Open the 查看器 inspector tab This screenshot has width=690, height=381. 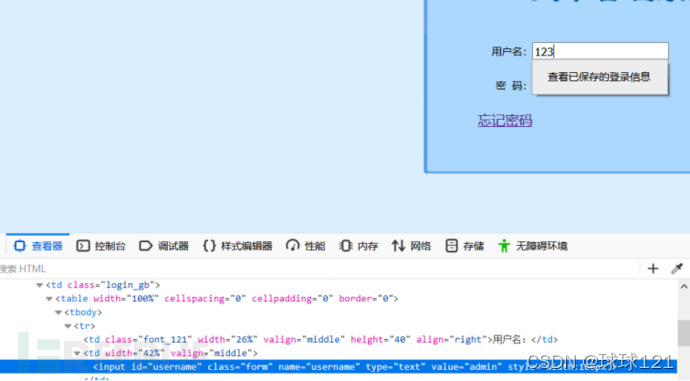coord(38,245)
